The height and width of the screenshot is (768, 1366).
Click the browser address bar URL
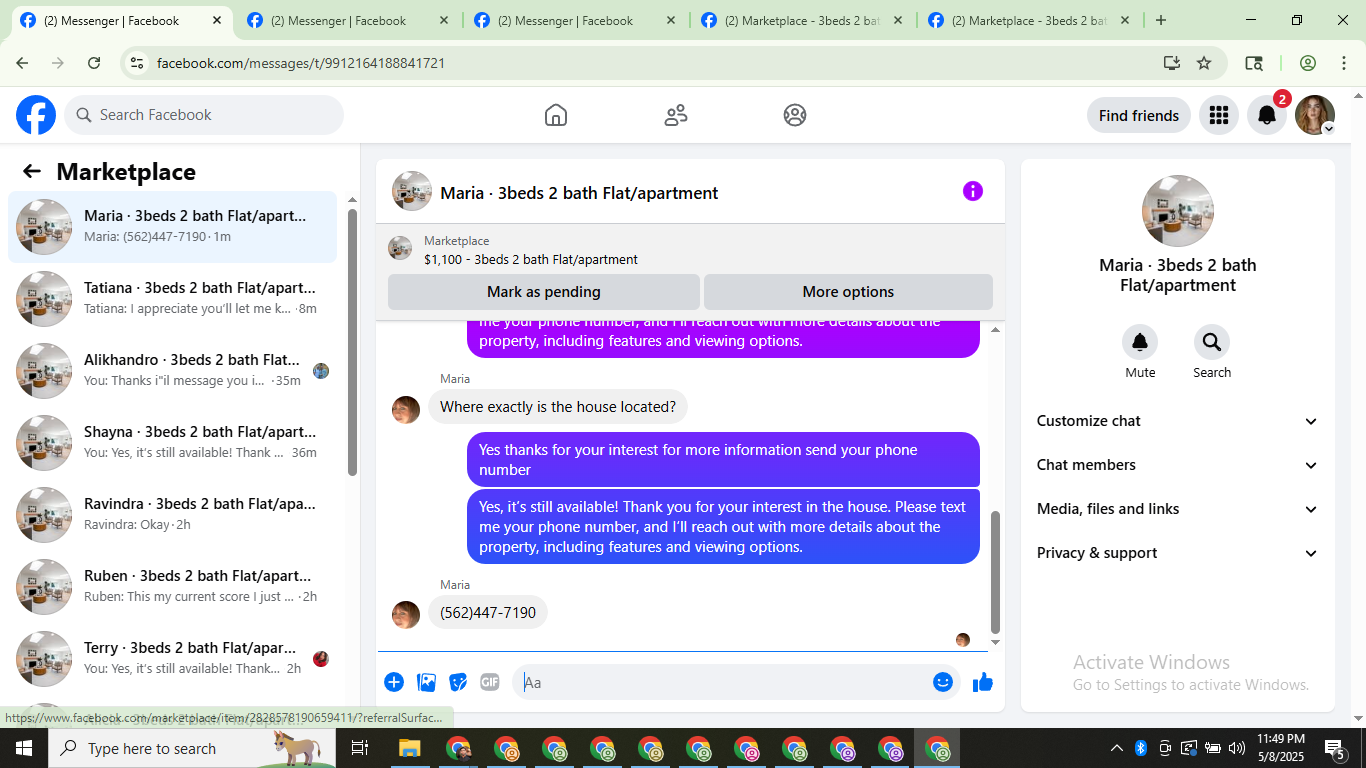(x=301, y=63)
